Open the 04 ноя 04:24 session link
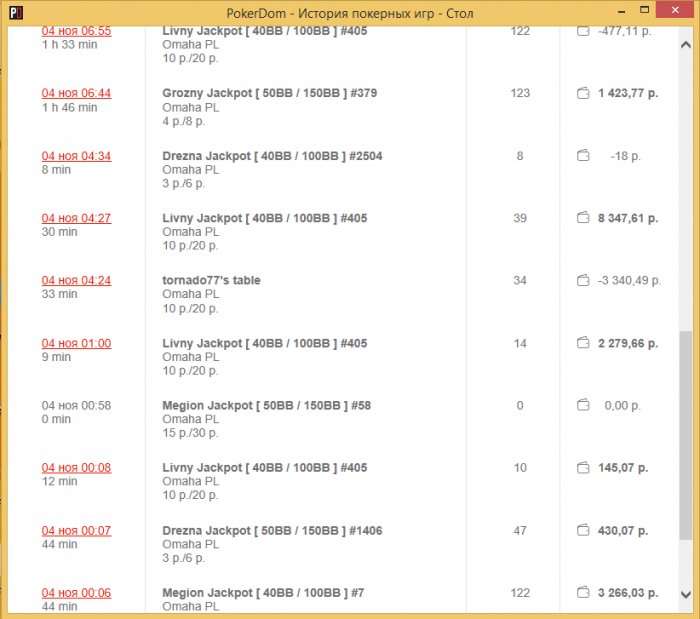The height and width of the screenshot is (619, 700). pos(76,280)
